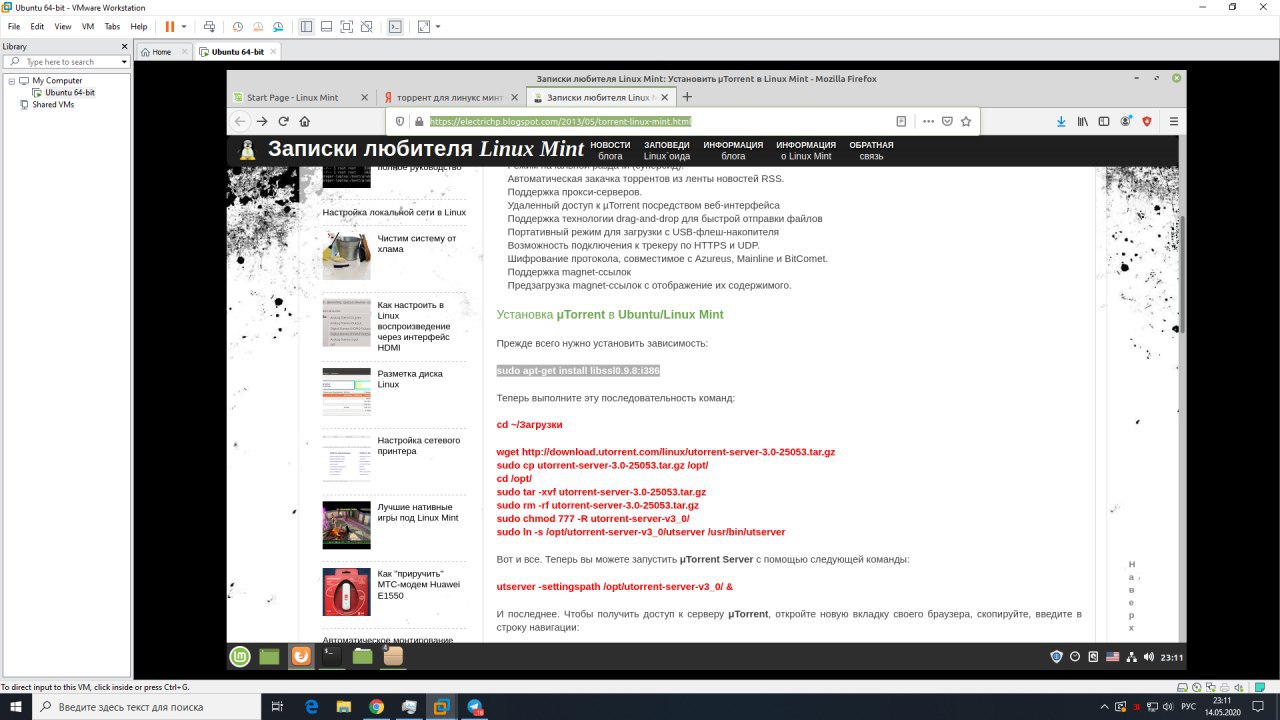This screenshot has width=1280, height=720.
Task: Open a new Firefox tab
Action: coord(687,97)
